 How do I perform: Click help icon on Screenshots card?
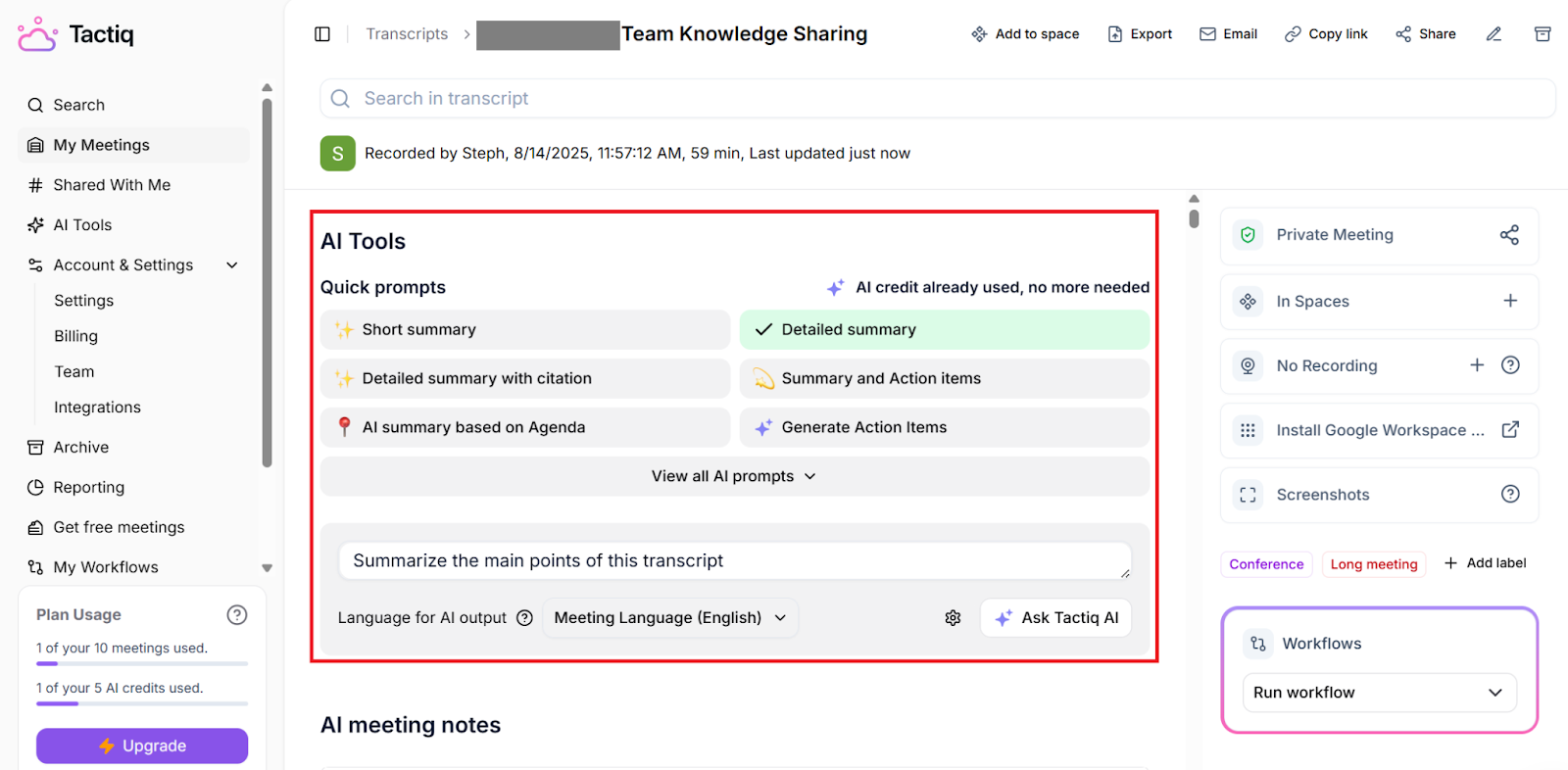tap(1510, 495)
